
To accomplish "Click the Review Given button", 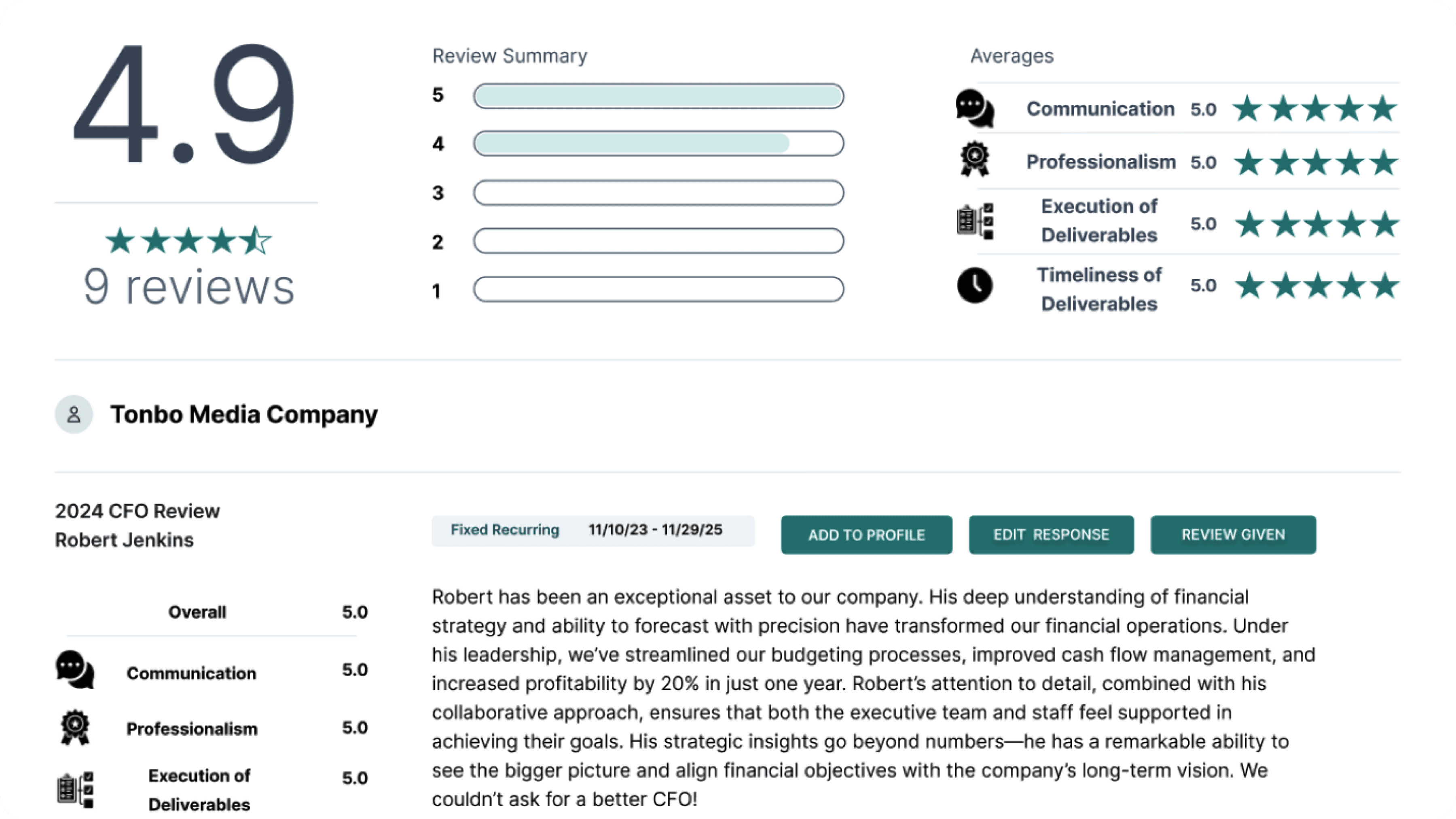I will pyautogui.click(x=1233, y=535).
